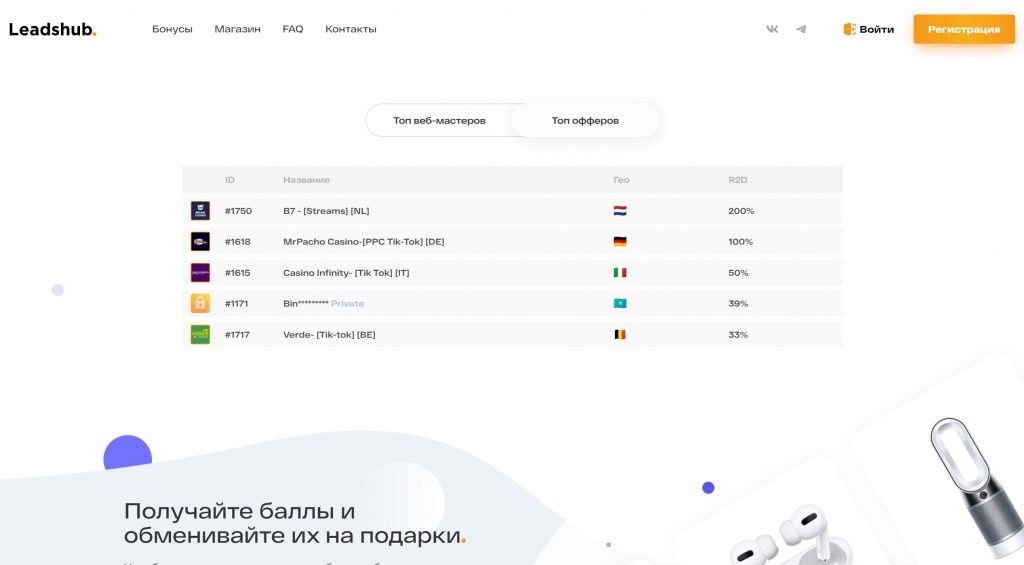Click the Регистрация button
1024x565 pixels.
[x=964, y=29]
